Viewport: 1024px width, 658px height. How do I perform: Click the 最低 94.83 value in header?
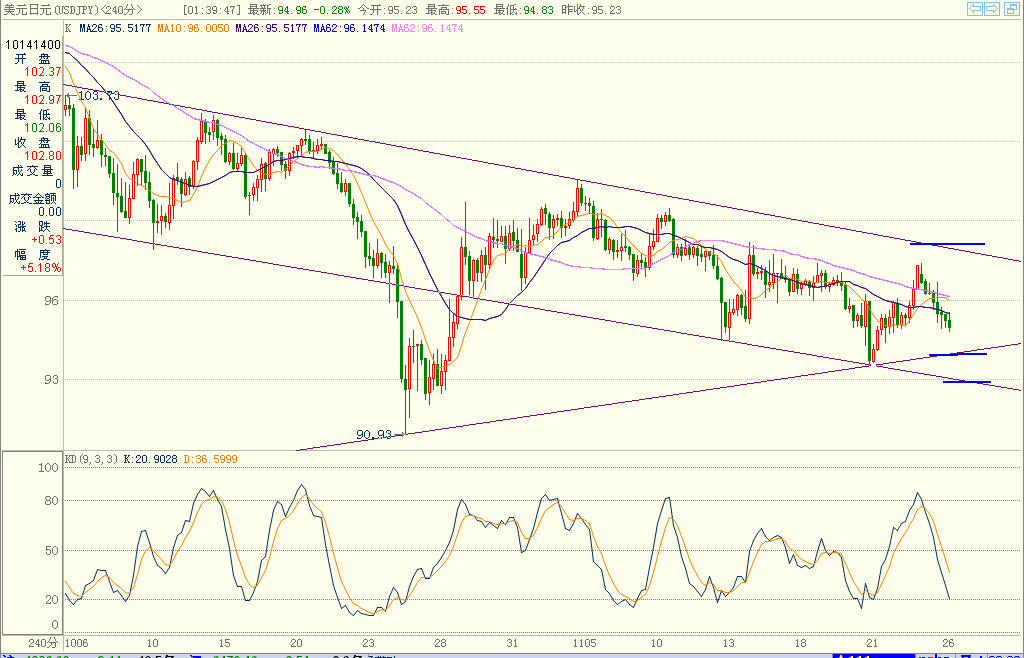pos(524,10)
